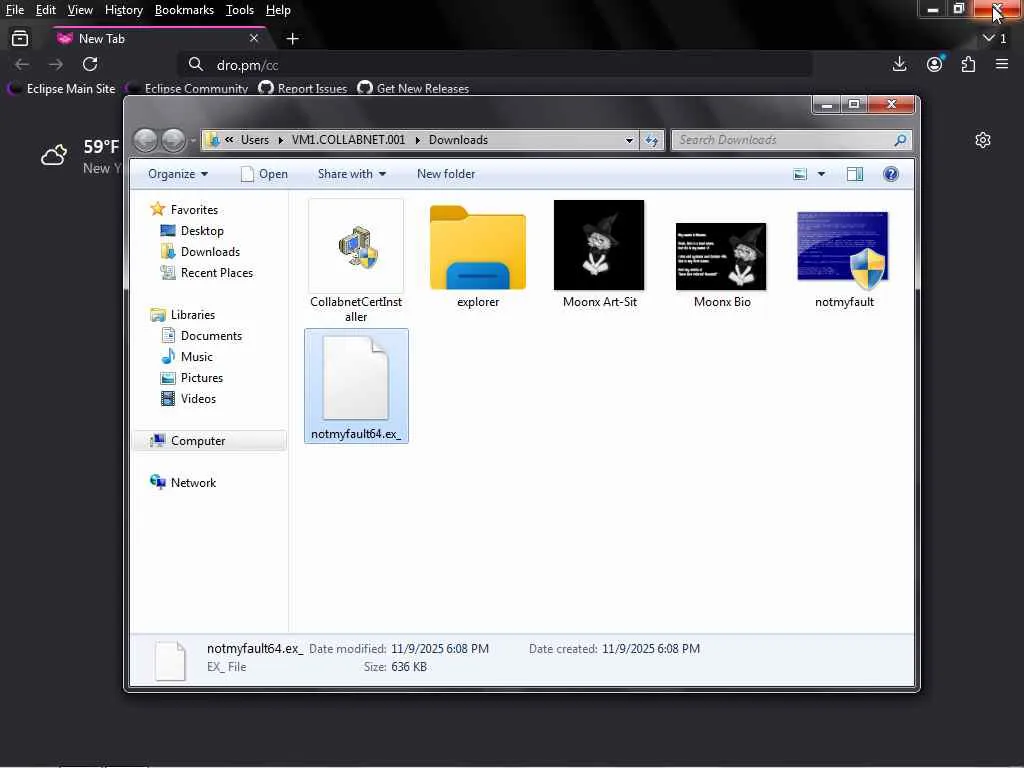Select the Moonx Bio image thumbnail

[x=721, y=256]
